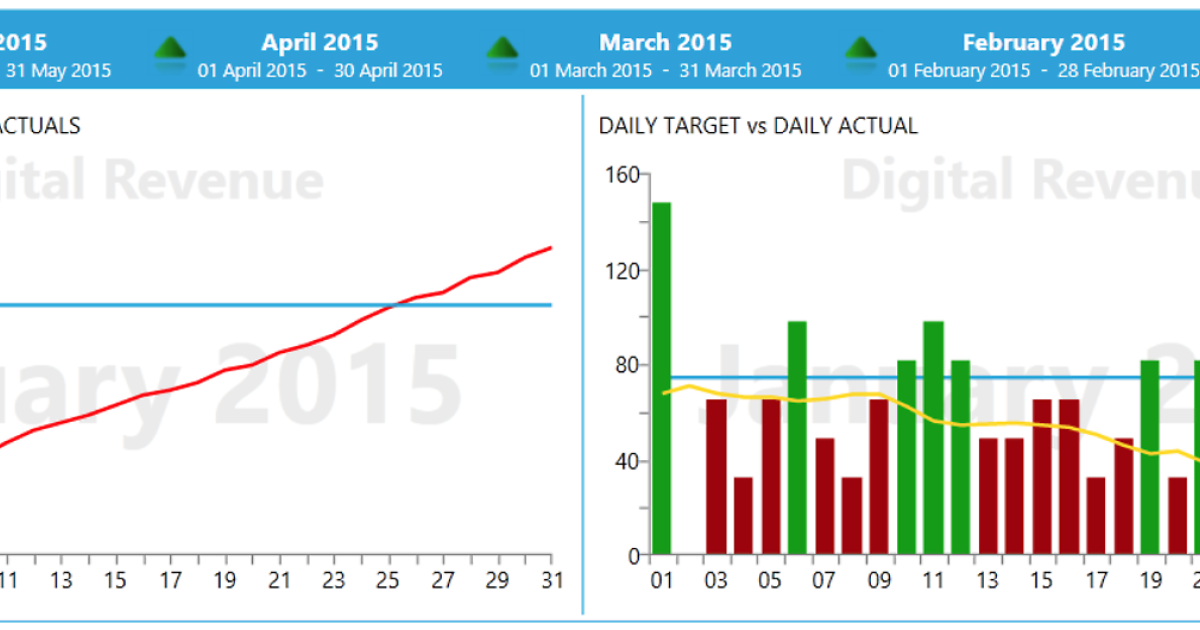Click green bar for day 11
Viewport: 1200px width, 630px height.
click(x=933, y=438)
